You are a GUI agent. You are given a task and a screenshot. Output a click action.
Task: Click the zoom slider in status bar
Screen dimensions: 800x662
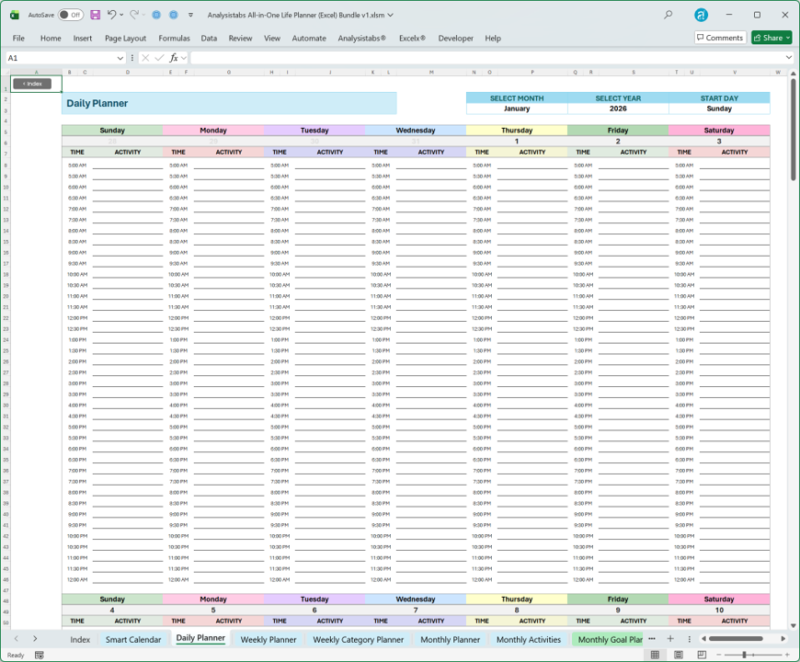744,655
